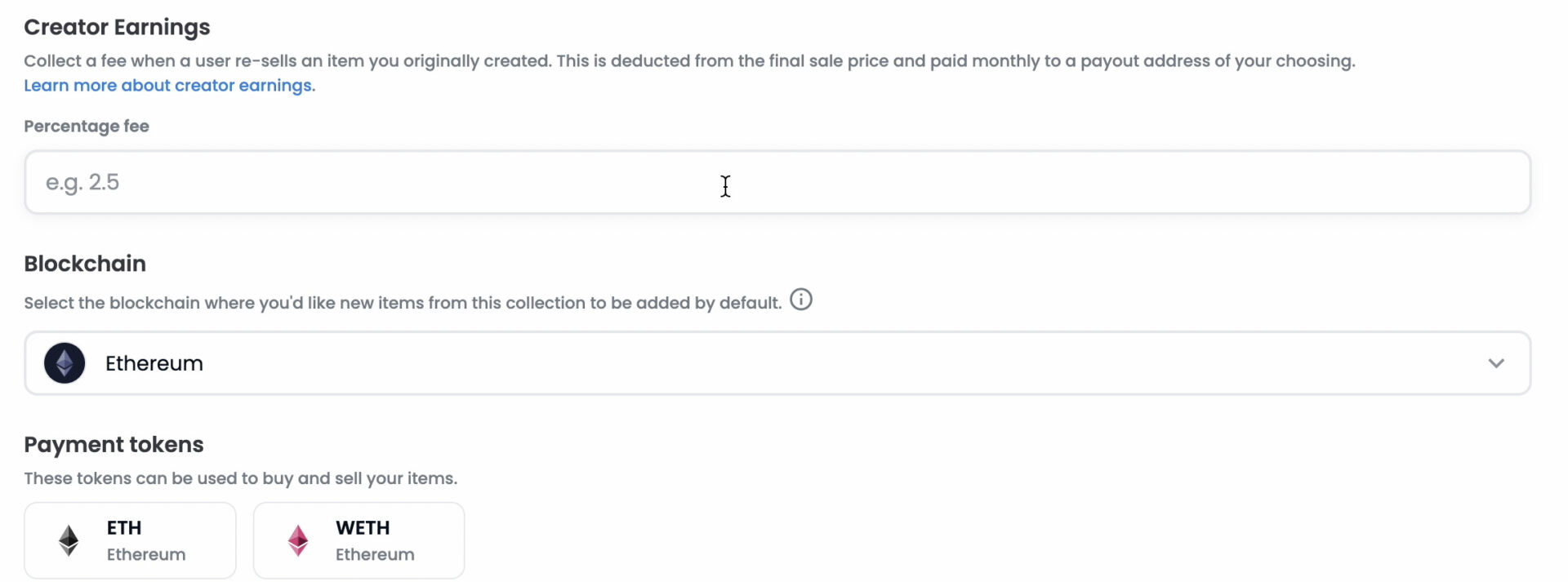
Task: Click the 'Payment tokens' section heading
Action: click(114, 444)
